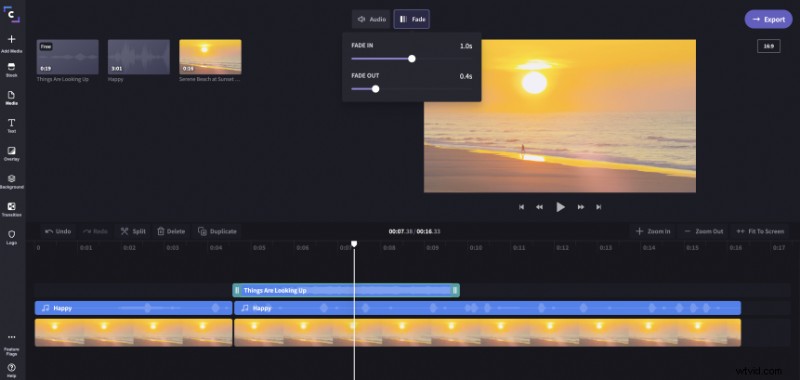Duplicate the selected clip

(217, 231)
